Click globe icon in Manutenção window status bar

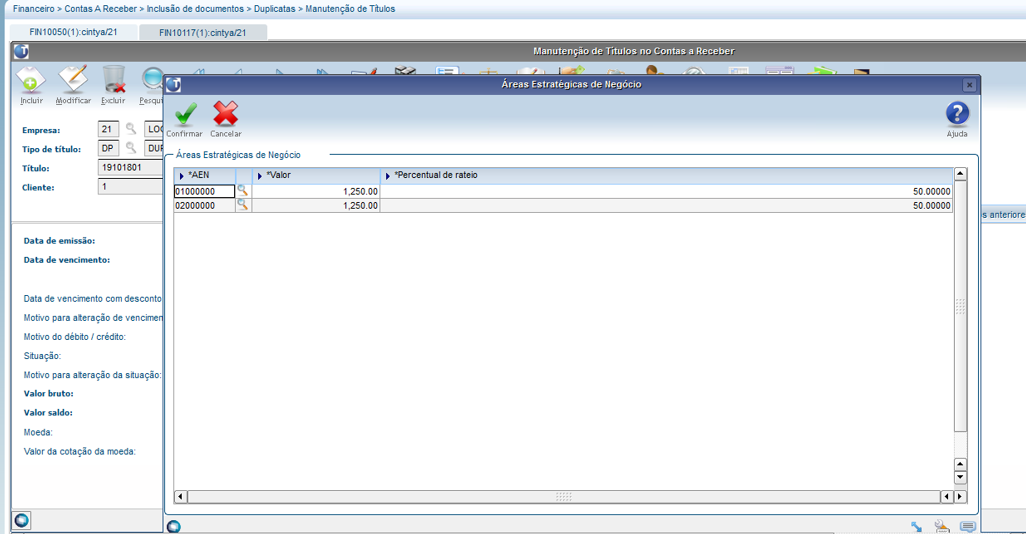click(22, 521)
